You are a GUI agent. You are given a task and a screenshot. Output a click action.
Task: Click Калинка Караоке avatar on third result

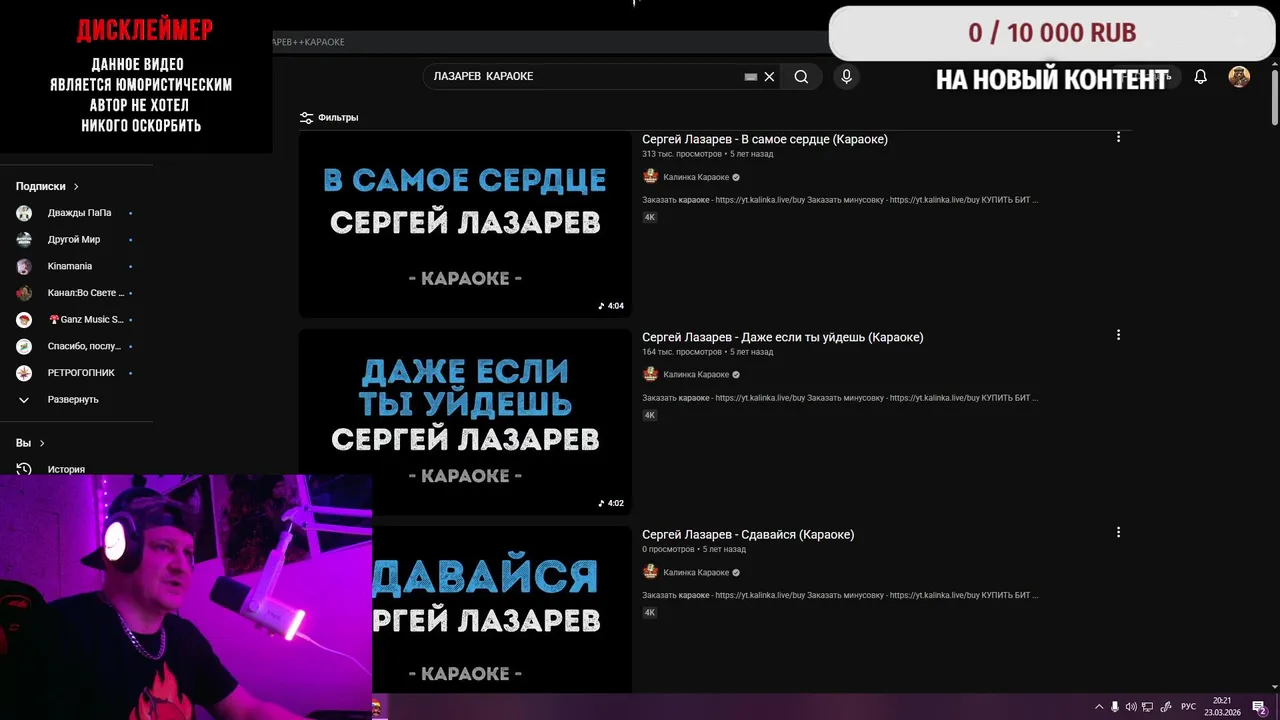point(650,572)
